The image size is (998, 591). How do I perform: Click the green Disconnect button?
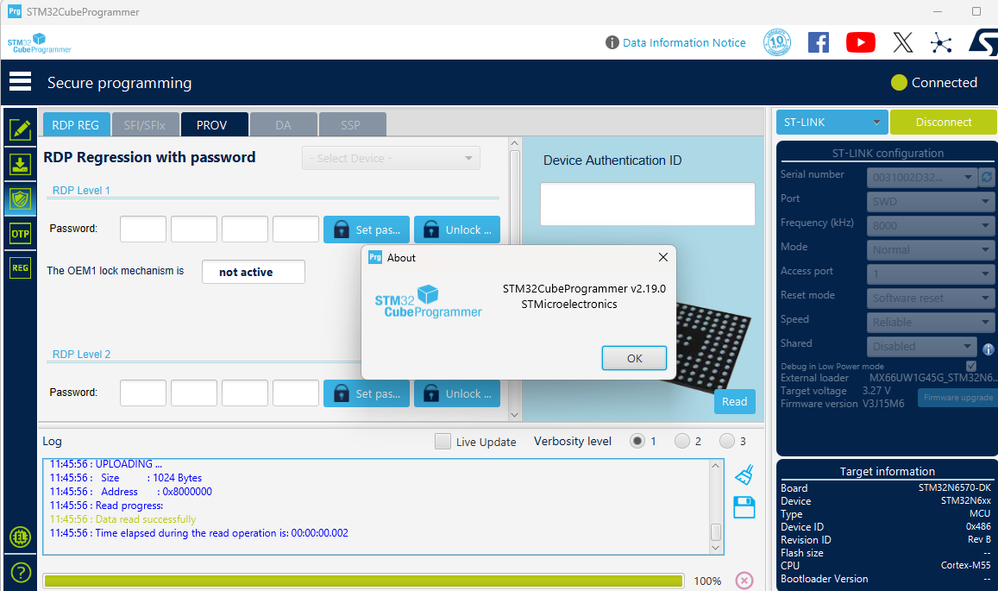[943, 122]
